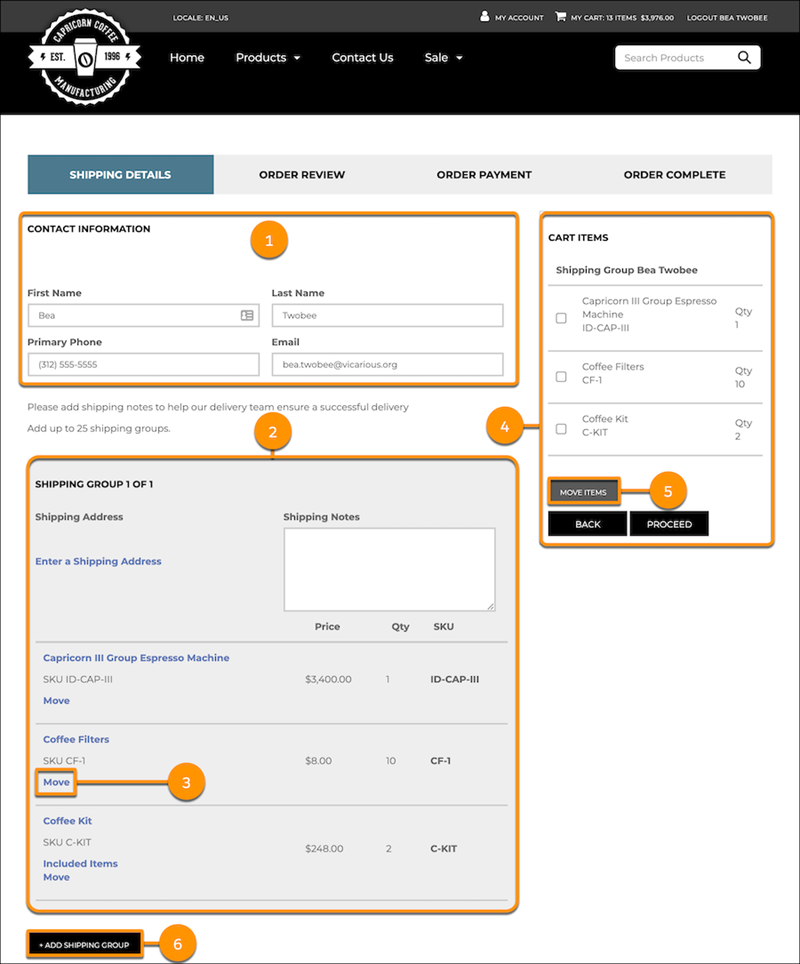Click Move under Coffee Filters
The width and height of the screenshot is (800, 964).
pos(56,782)
